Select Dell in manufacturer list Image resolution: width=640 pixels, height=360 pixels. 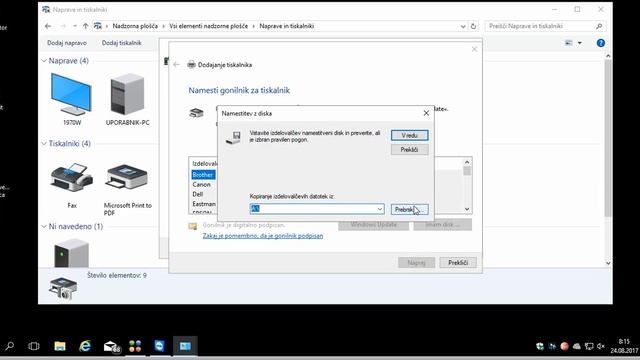click(x=198, y=194)
